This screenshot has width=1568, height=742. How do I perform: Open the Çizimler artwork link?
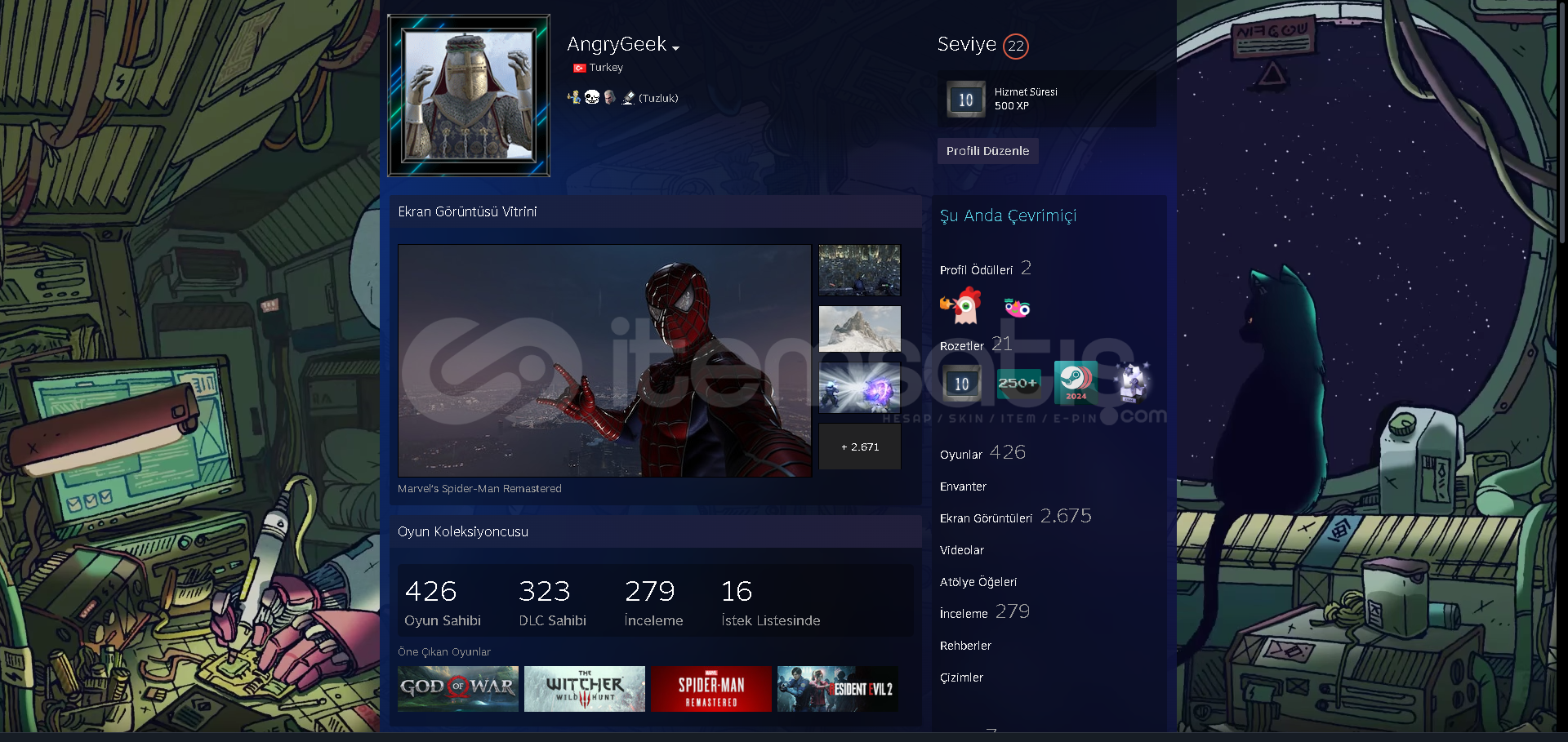961,678
